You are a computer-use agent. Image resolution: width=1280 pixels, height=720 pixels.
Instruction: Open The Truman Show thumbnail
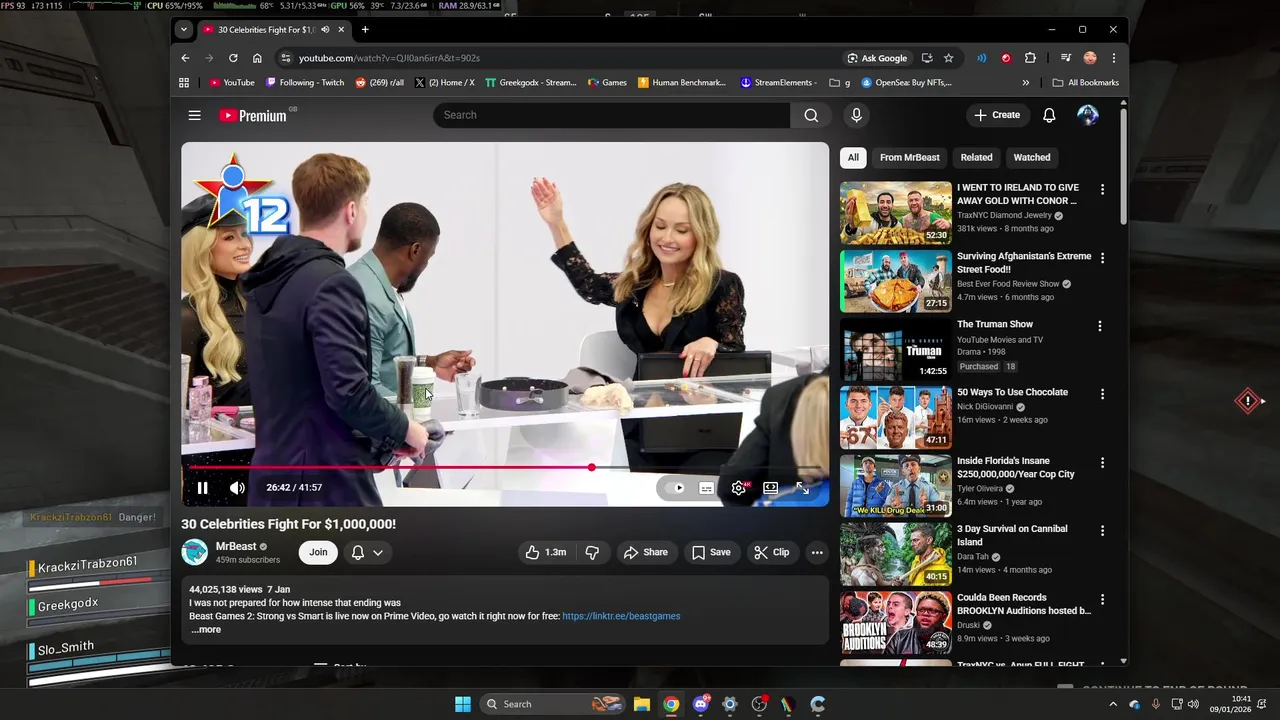tap(896, 349)
